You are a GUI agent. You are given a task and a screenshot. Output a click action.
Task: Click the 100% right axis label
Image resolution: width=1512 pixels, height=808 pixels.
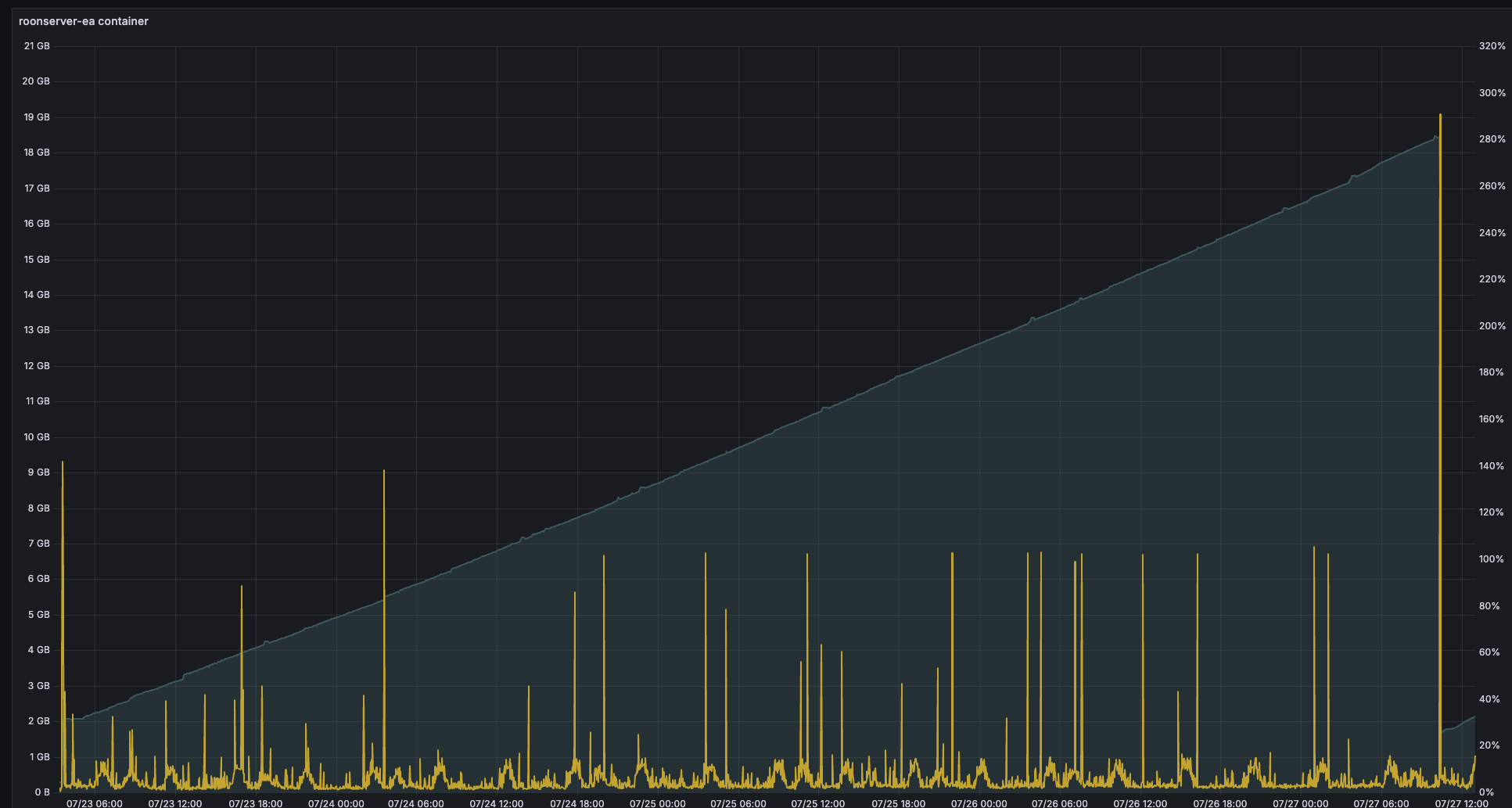pos(1492,559)
